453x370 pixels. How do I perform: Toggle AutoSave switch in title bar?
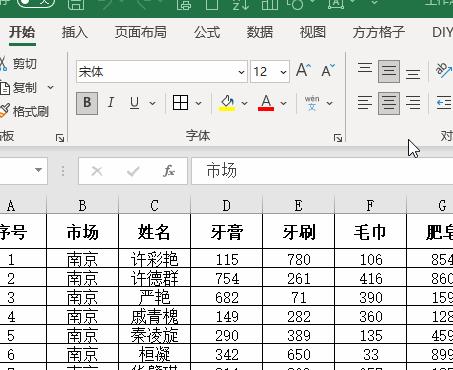tap(36, 3)
